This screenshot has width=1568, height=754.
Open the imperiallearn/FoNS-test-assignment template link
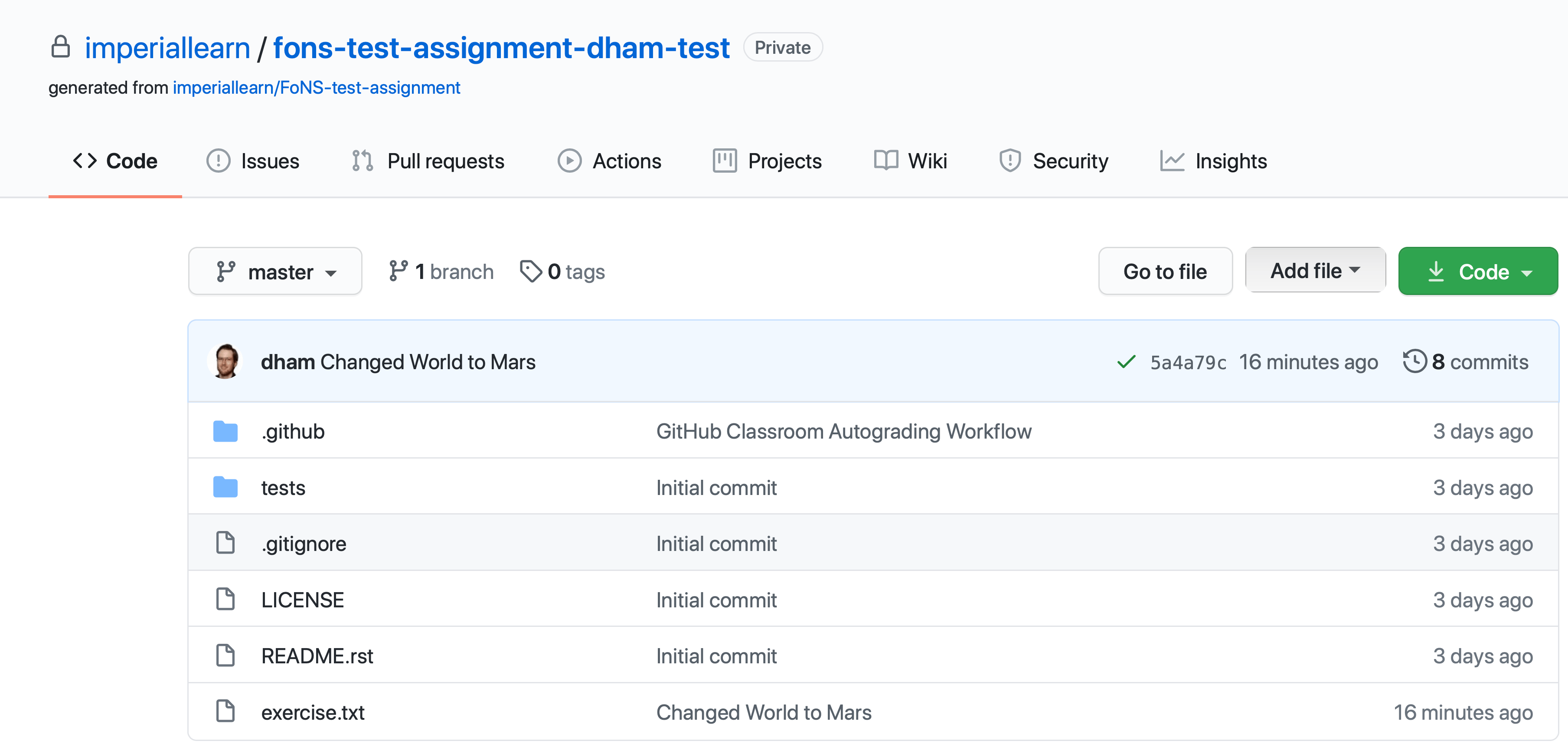click(317, 88)
